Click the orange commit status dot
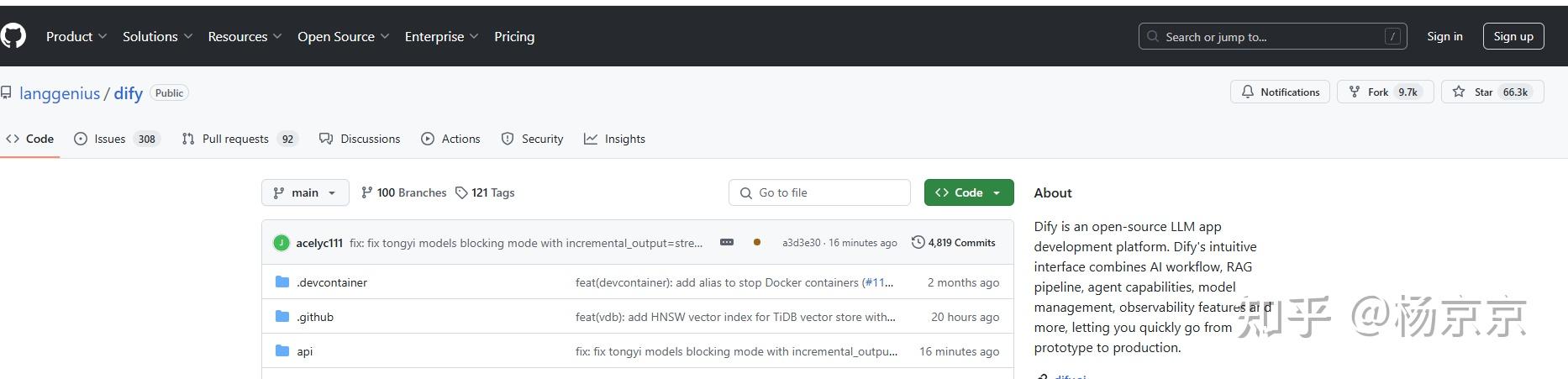The width and height of the screenshot is (1568, 379). (x=757, y=242)
